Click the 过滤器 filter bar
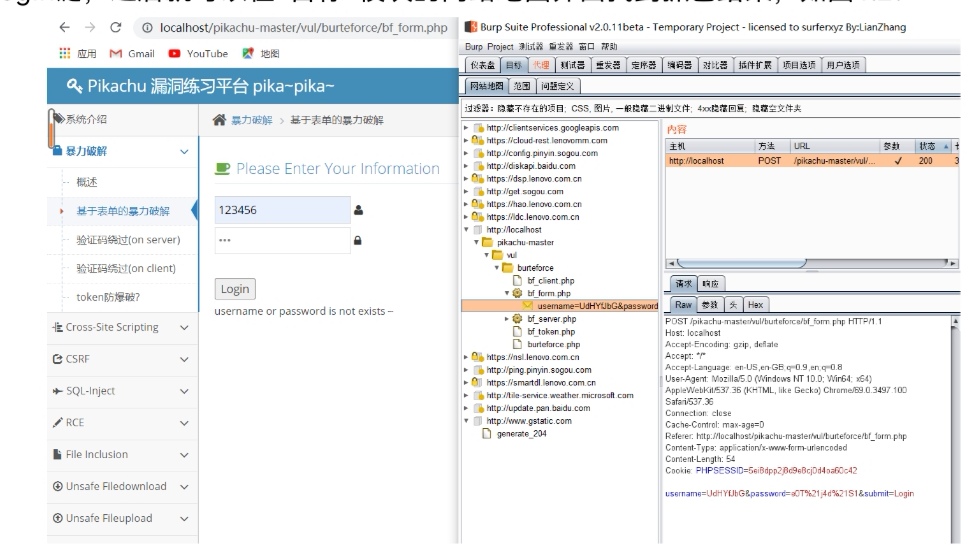The height and width of the screenshot is (555, 975). 711,108
